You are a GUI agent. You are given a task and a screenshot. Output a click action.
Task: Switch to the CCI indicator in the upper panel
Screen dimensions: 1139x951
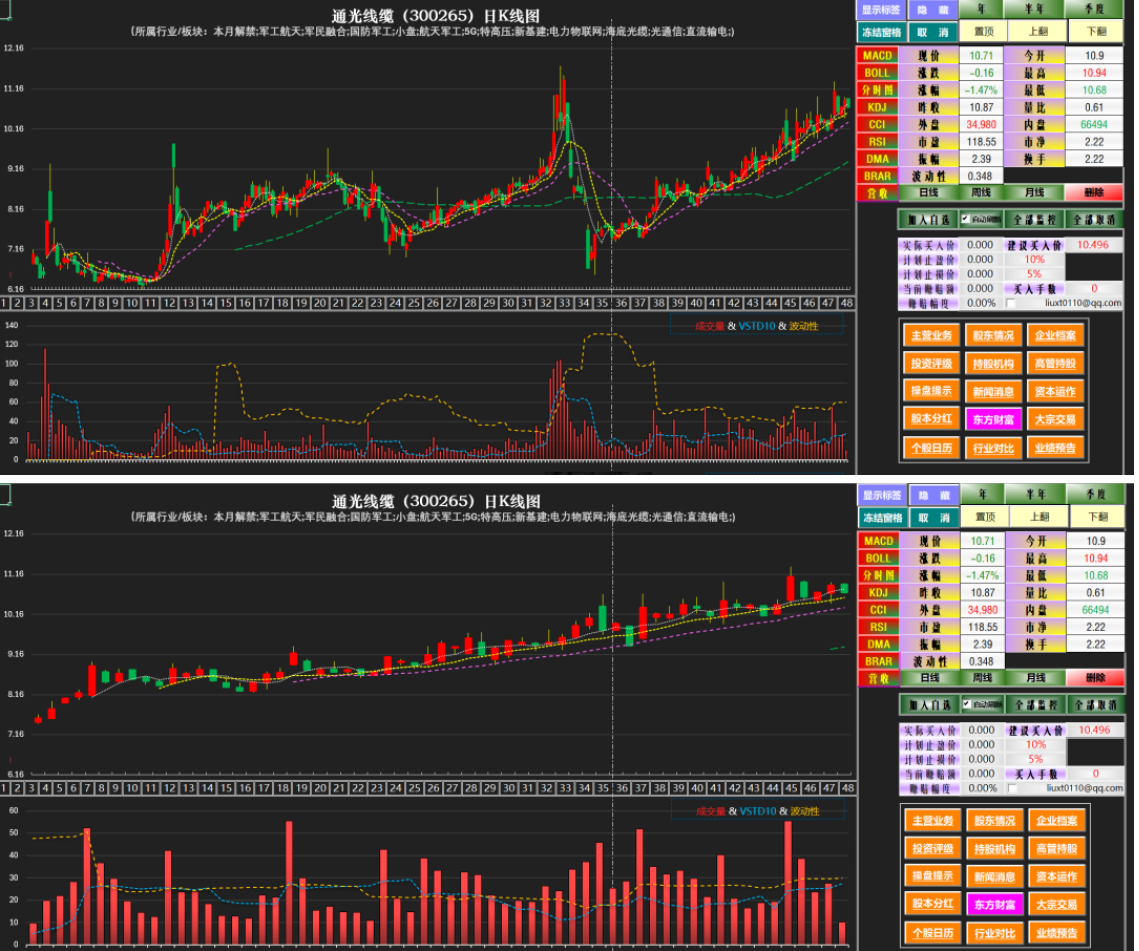877,124
